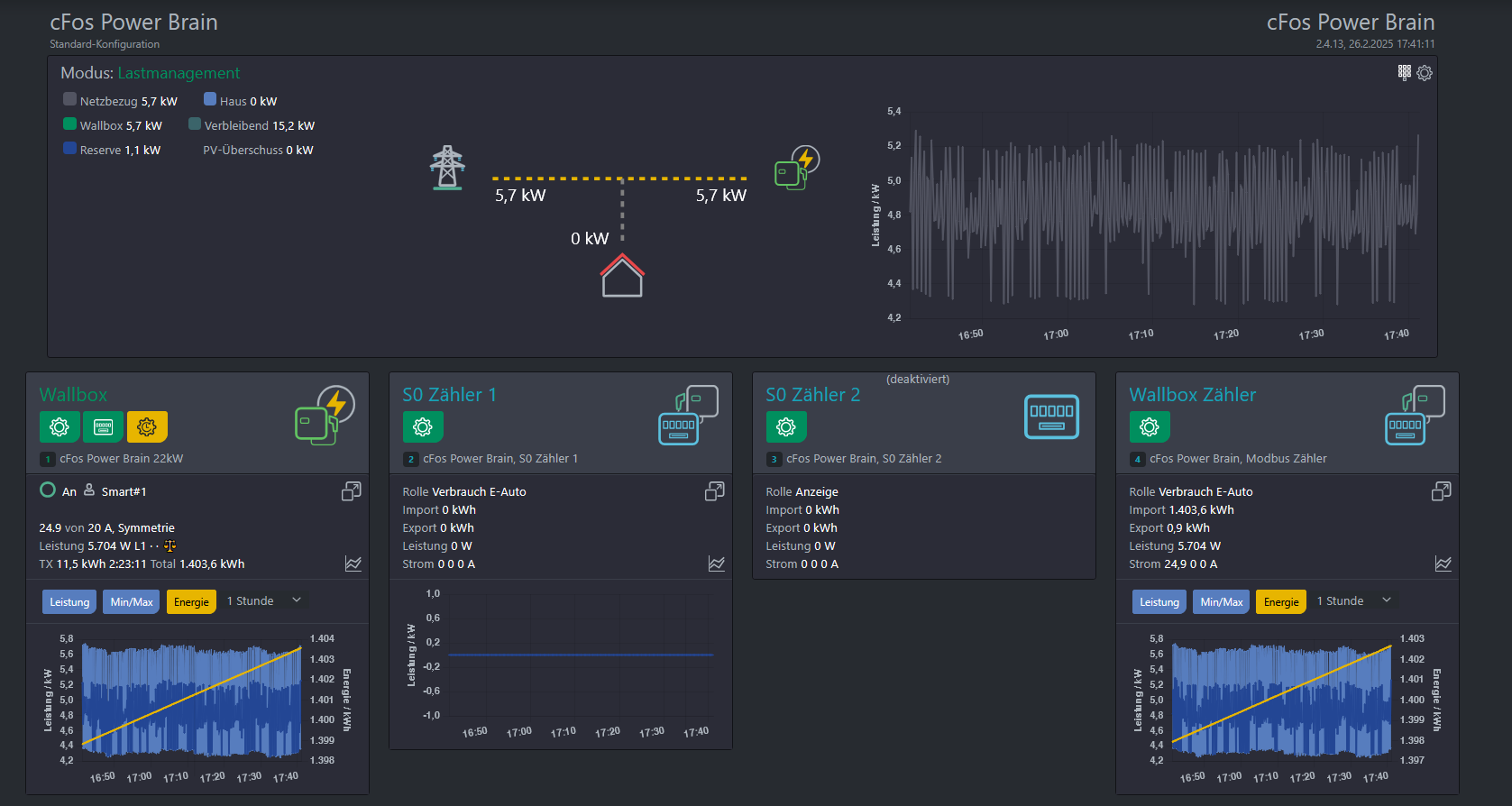The height and width of the screenshot is (806, 1512).
Task: Click the Wallbox charging status circle
Action: (48, 490)
